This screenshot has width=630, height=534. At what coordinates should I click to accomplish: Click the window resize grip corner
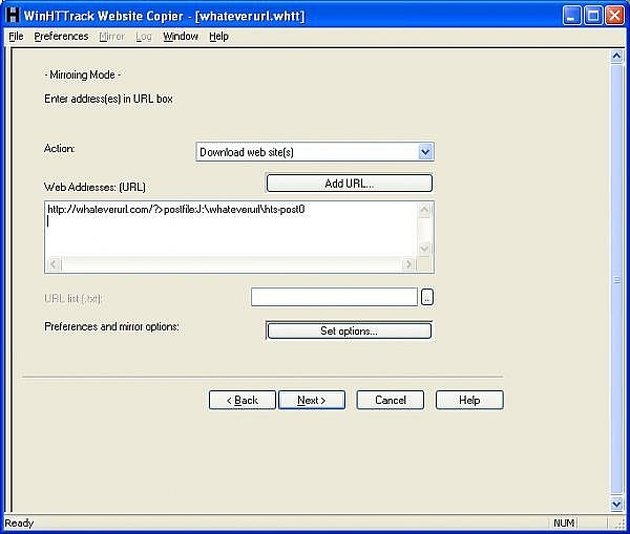(x=620, y=524)
